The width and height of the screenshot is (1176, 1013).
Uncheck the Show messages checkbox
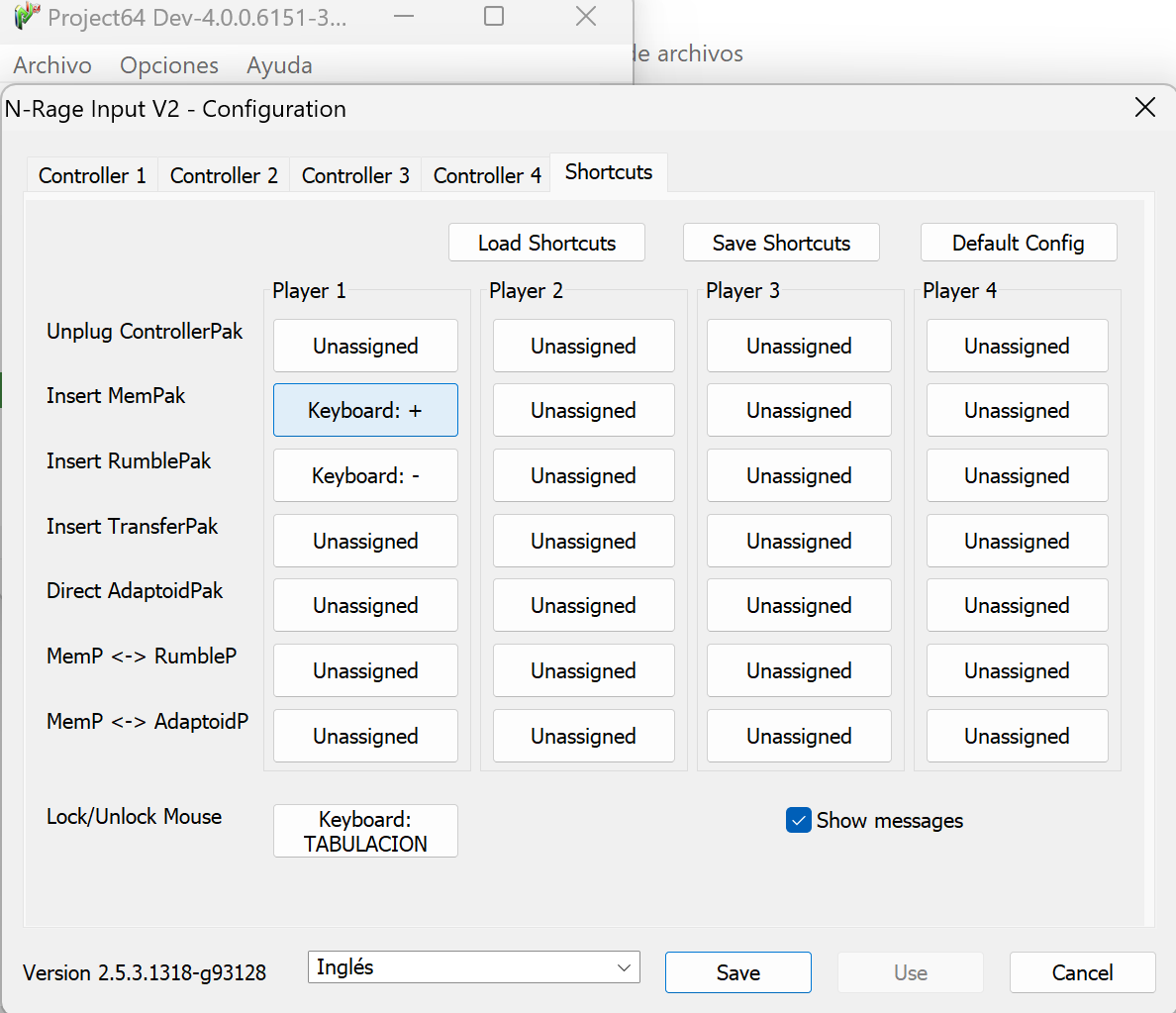(x=798, y=820)
